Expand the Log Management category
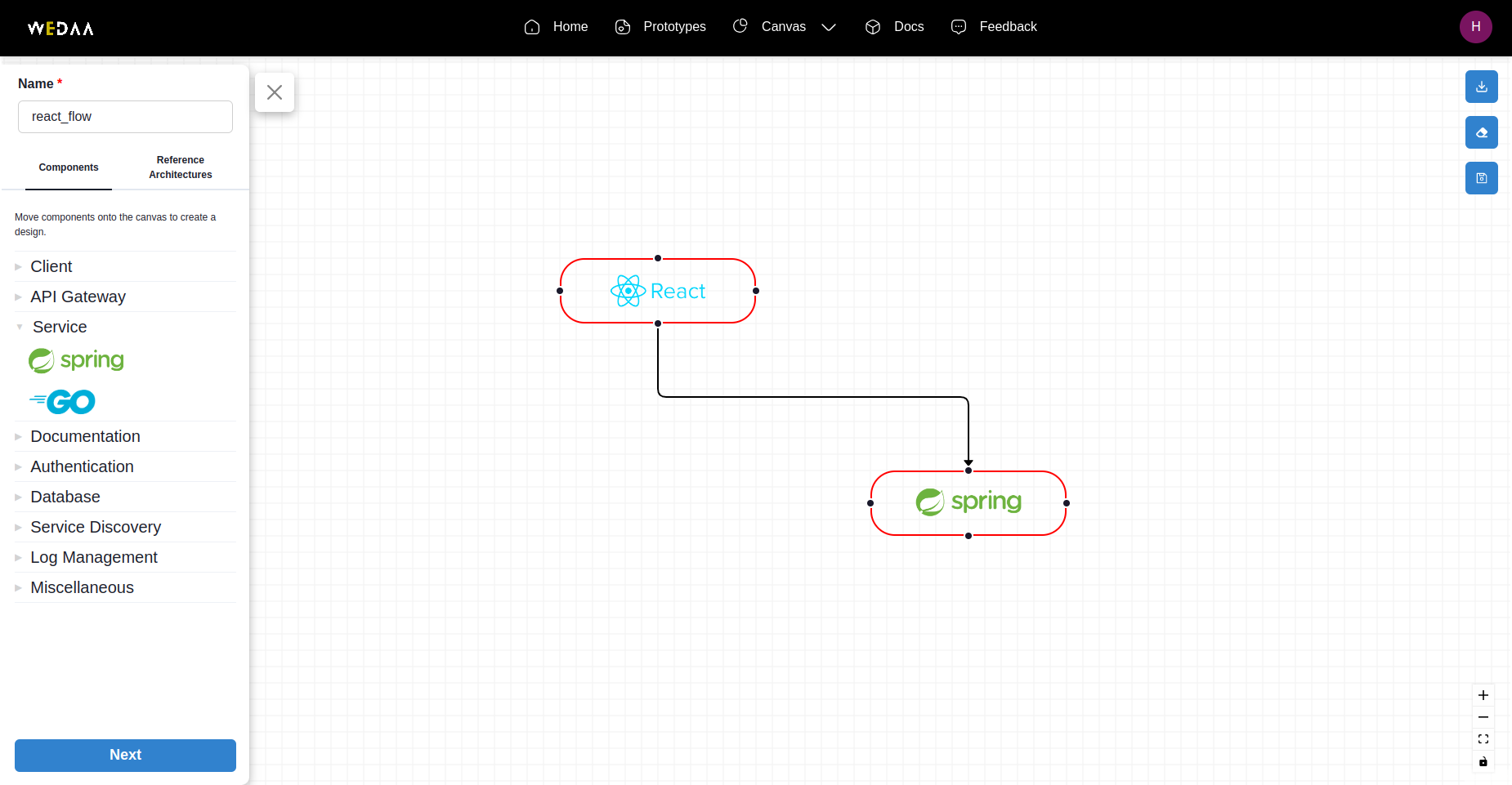 125,557
